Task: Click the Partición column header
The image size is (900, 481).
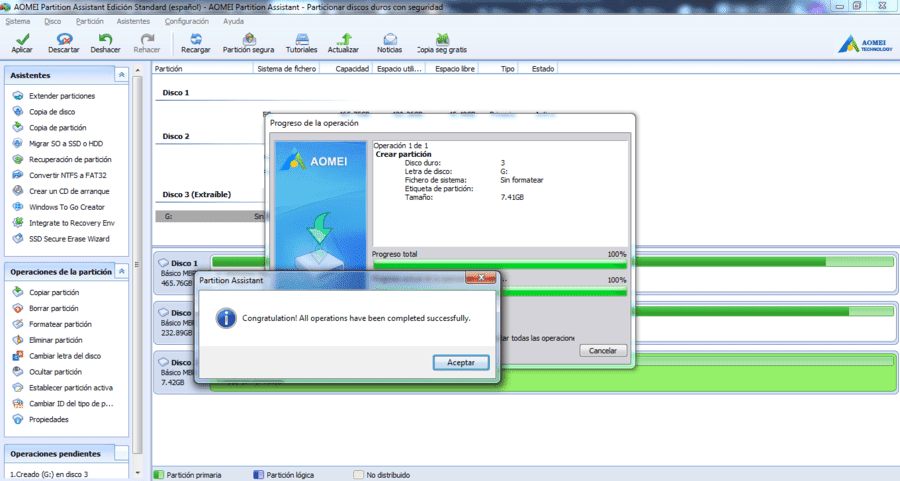Action: (x=203, y=69)
